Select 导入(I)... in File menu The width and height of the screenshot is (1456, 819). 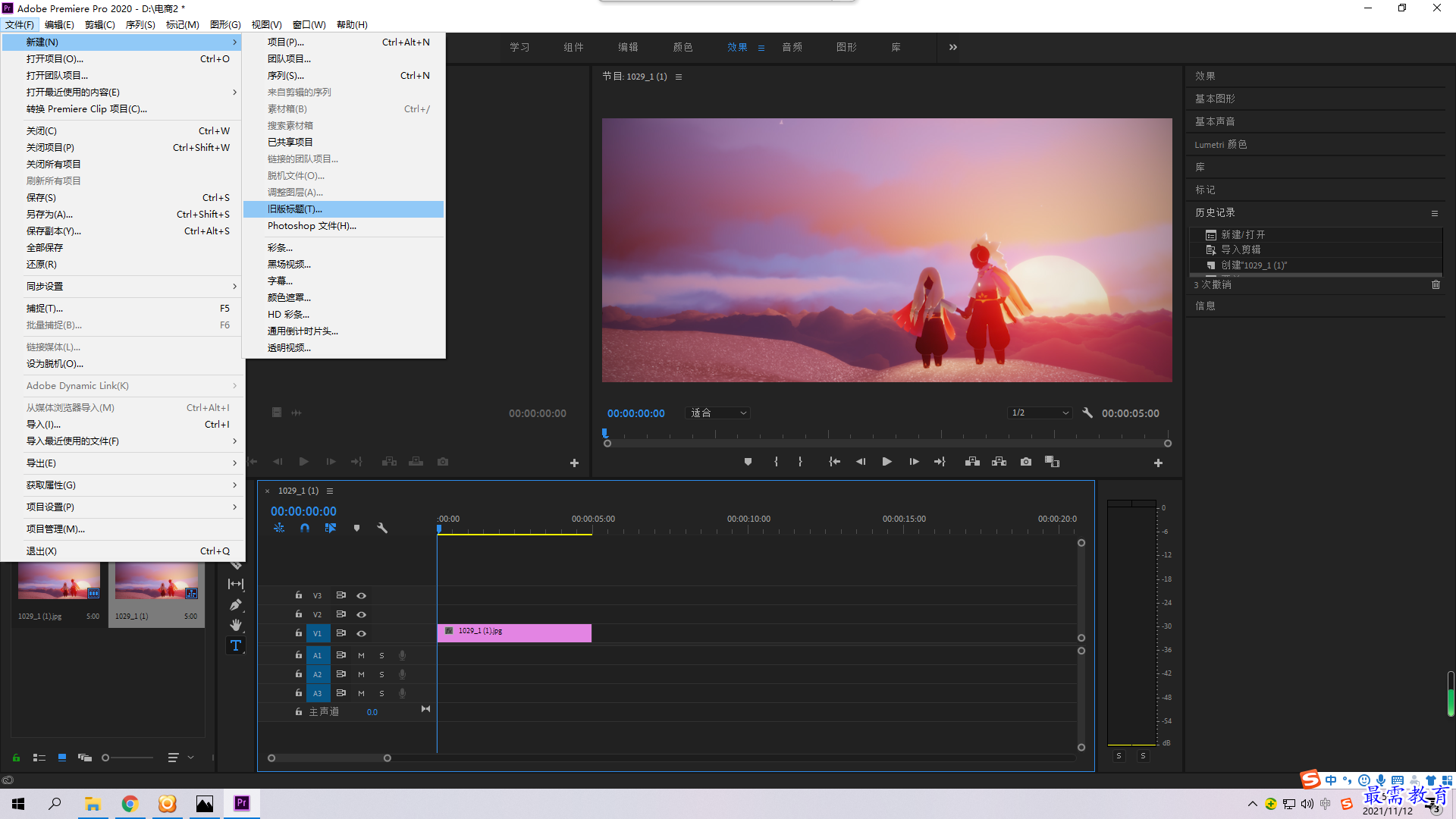(x=123, y=424)
